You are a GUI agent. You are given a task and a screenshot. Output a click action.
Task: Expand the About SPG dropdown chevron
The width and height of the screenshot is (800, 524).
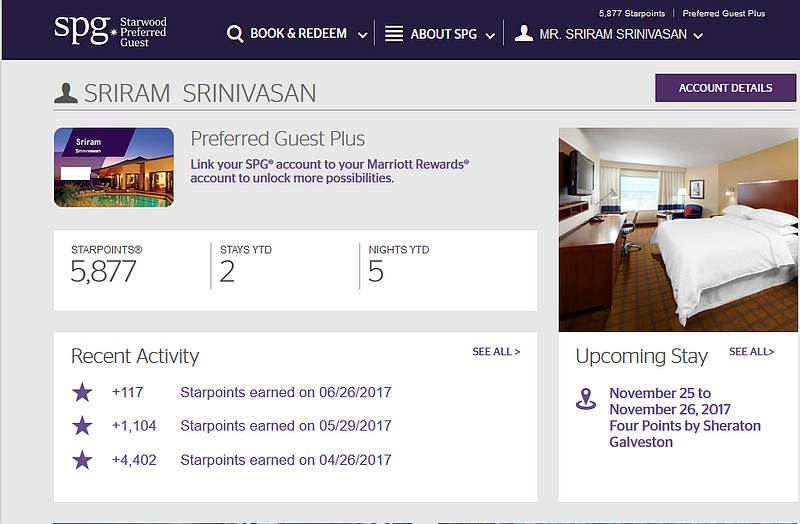pyautogui.click(x=490, y=36)
